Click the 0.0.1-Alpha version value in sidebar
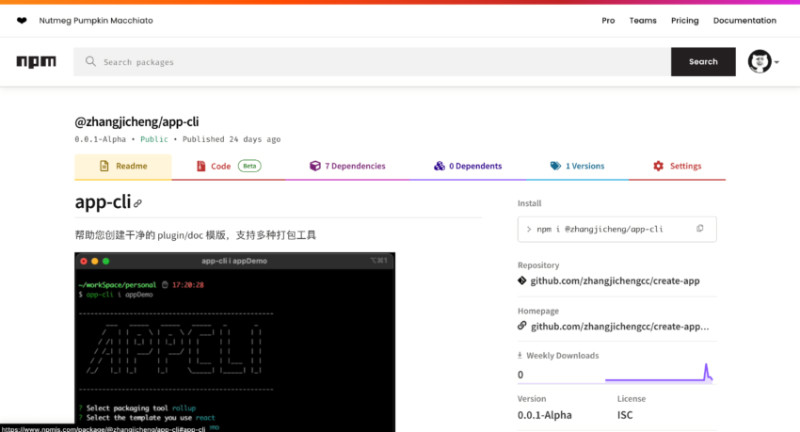Image resolution: width=800 pixels, height=432 pixels. tap(544, 415)
